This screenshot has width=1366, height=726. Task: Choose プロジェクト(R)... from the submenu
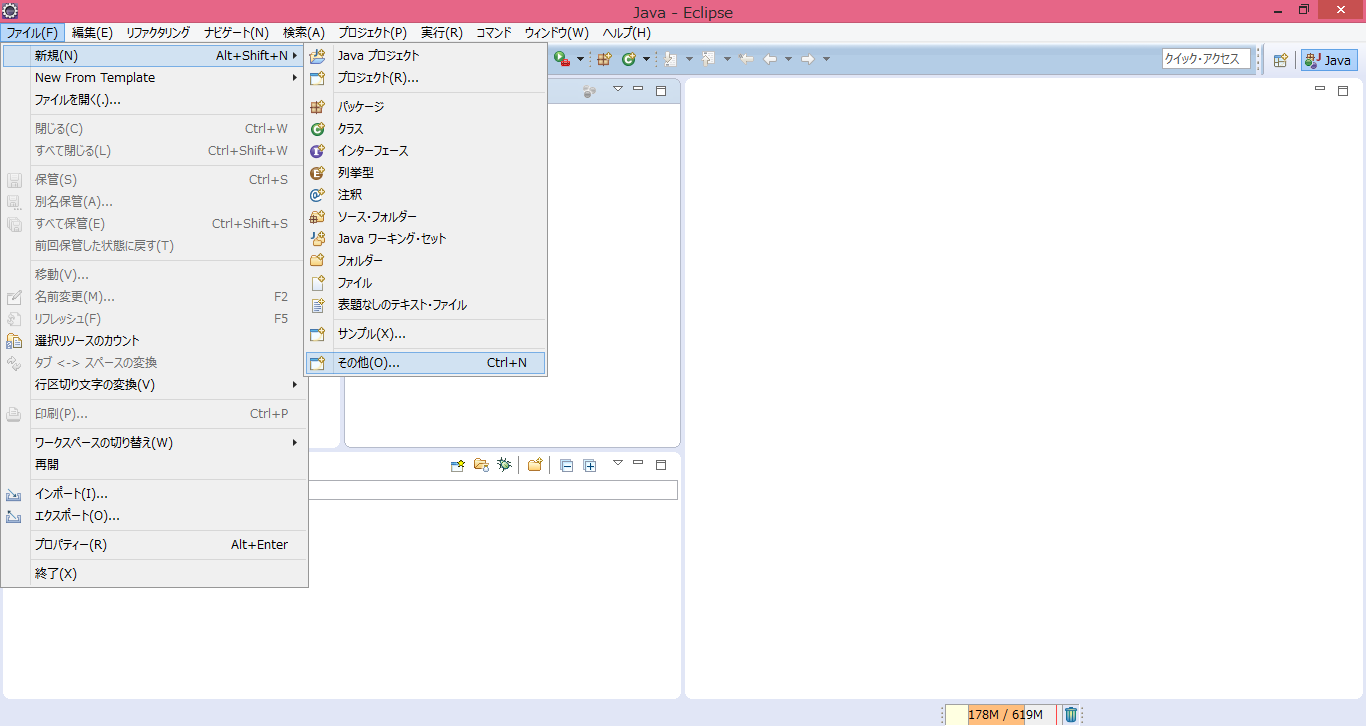[x=426, y=78]
